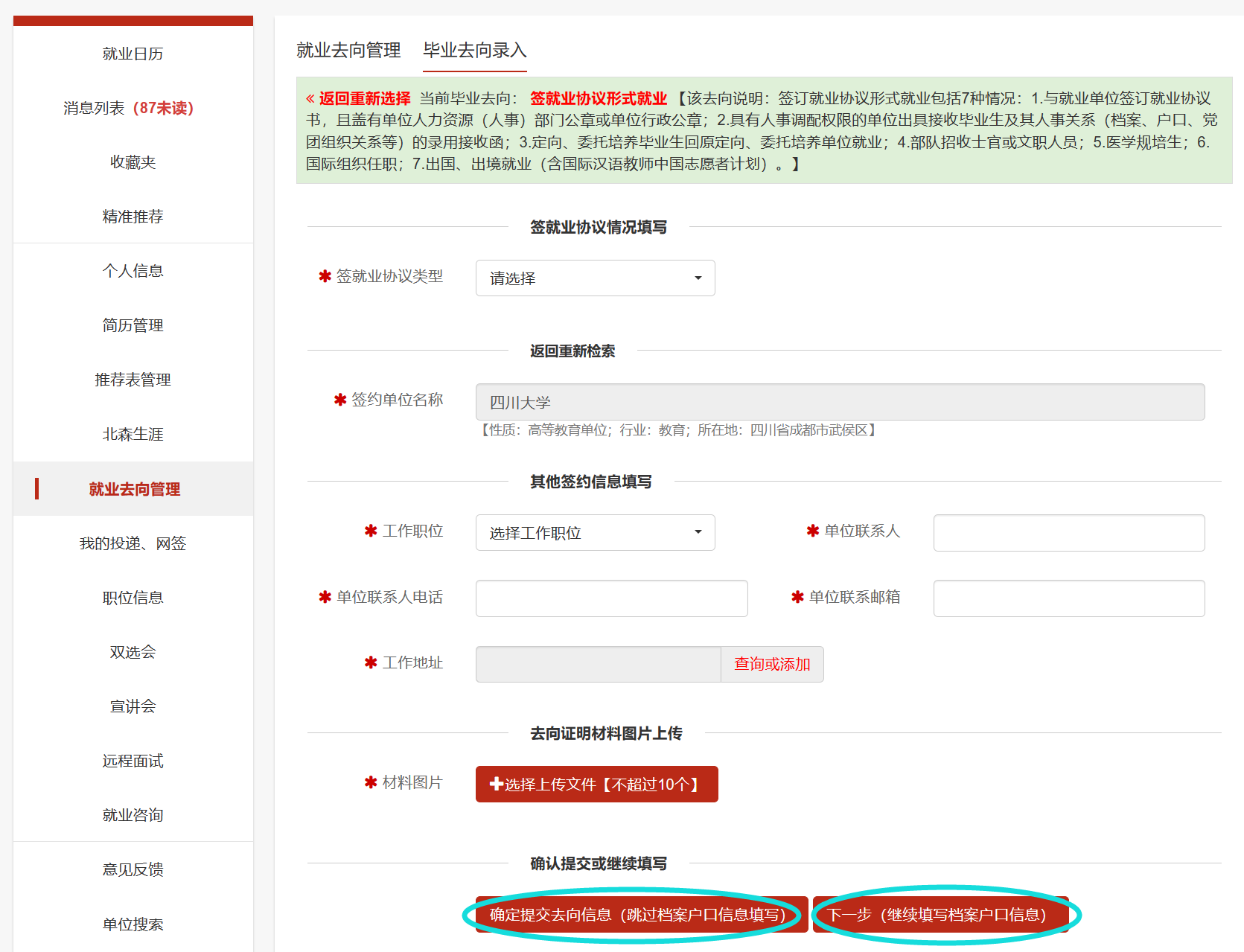Viewport: 1244px width, 952px height.
Task: Click the 返回重新选择 link
Action: [358, 98]
